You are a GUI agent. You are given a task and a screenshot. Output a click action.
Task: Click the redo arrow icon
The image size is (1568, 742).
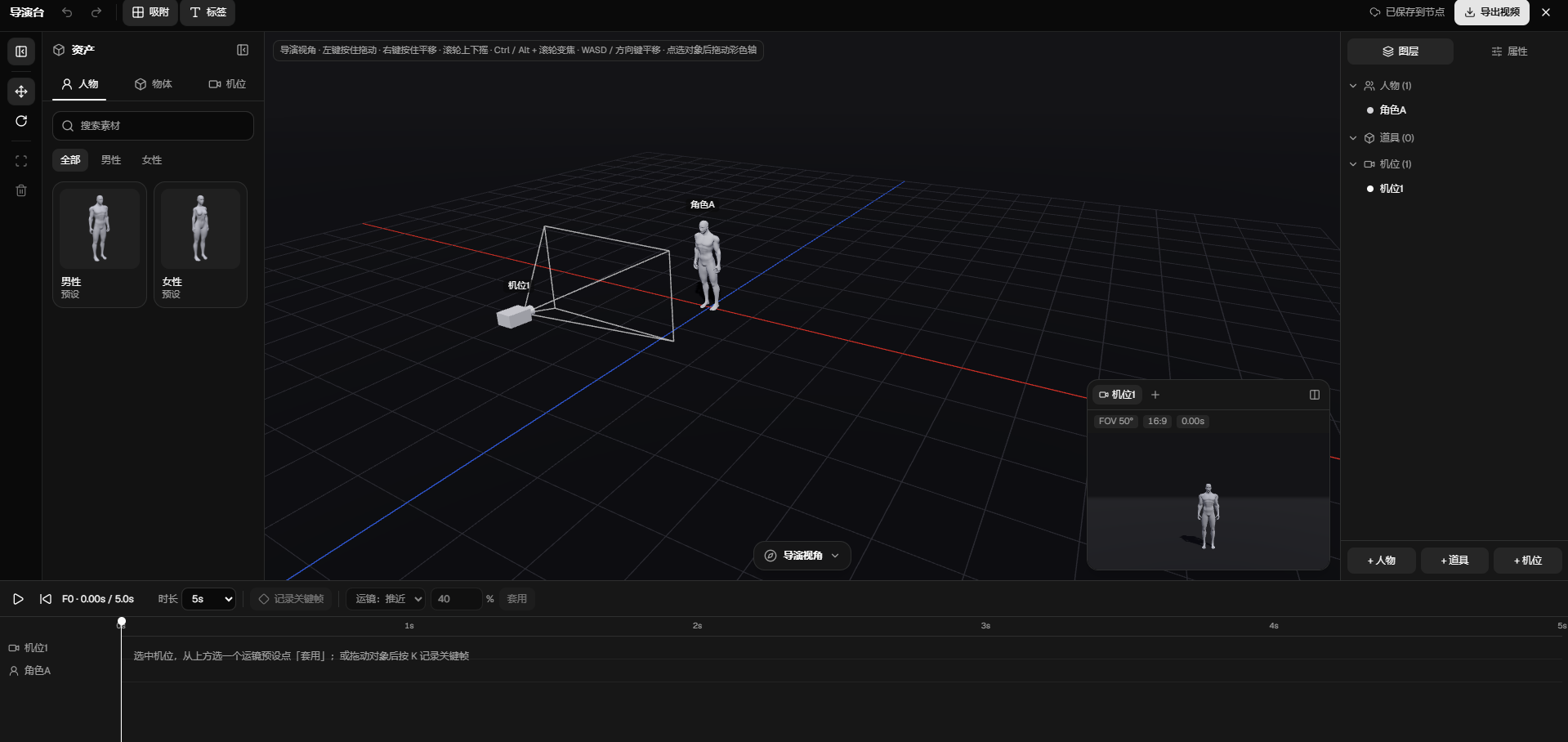[x=96, y=12]
